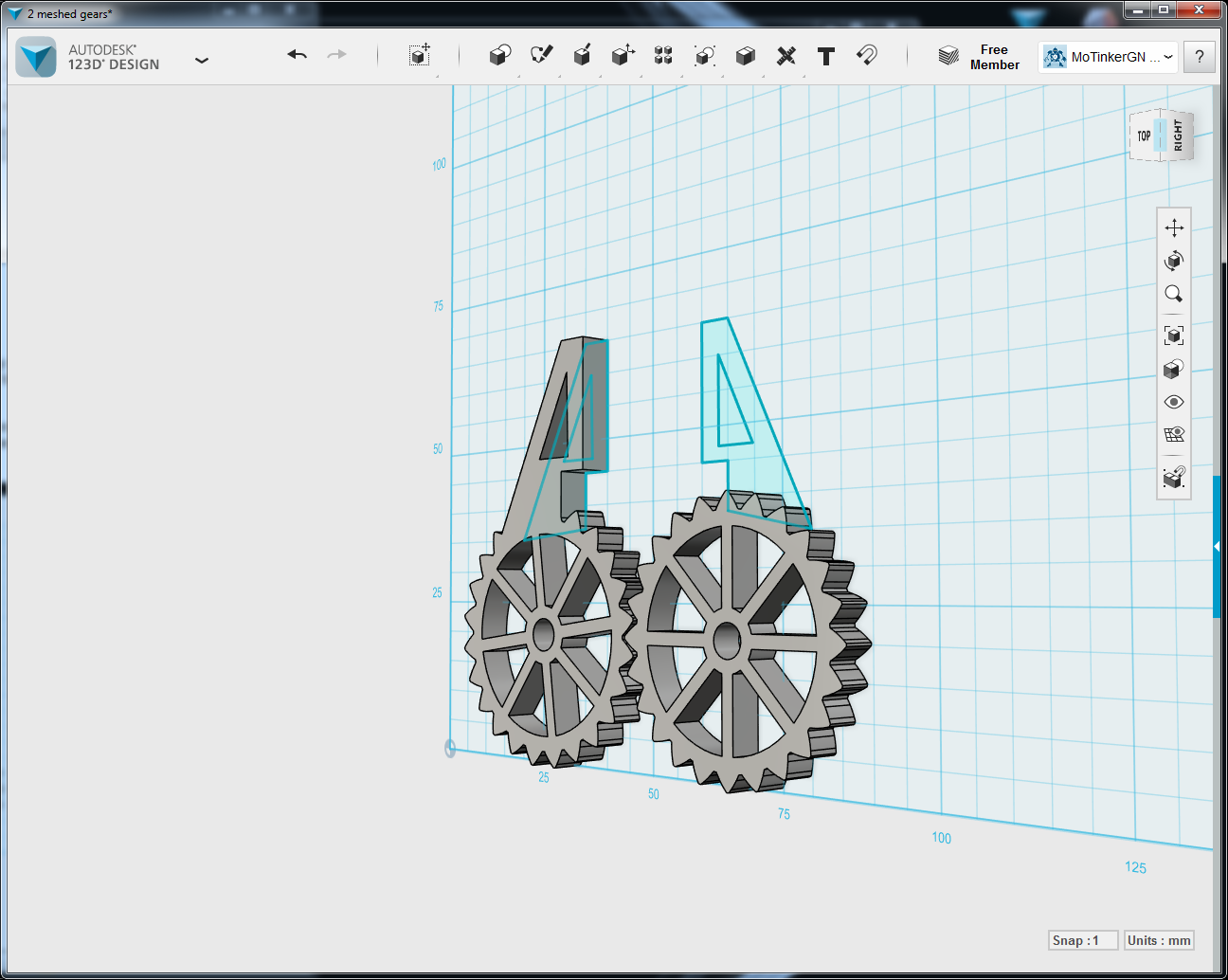This screenshot has width=1228, height=980.
Task: Click the Help question mark button
Action: pyautogui.click(x=1199, y=57)
